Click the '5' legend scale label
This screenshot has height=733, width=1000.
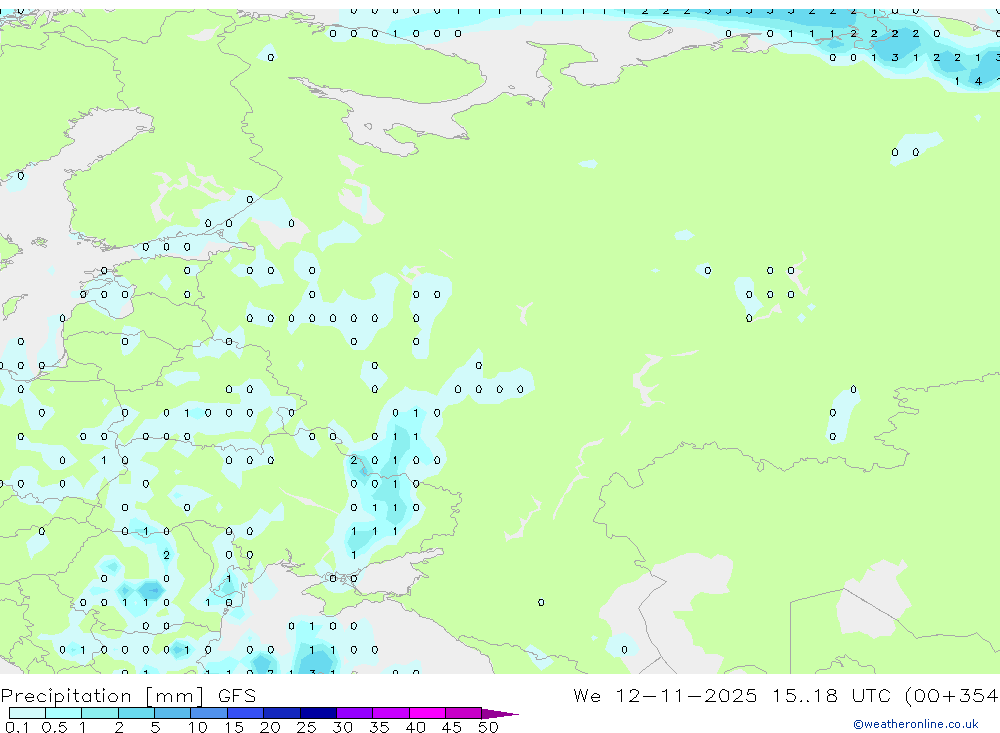(155, 727)
